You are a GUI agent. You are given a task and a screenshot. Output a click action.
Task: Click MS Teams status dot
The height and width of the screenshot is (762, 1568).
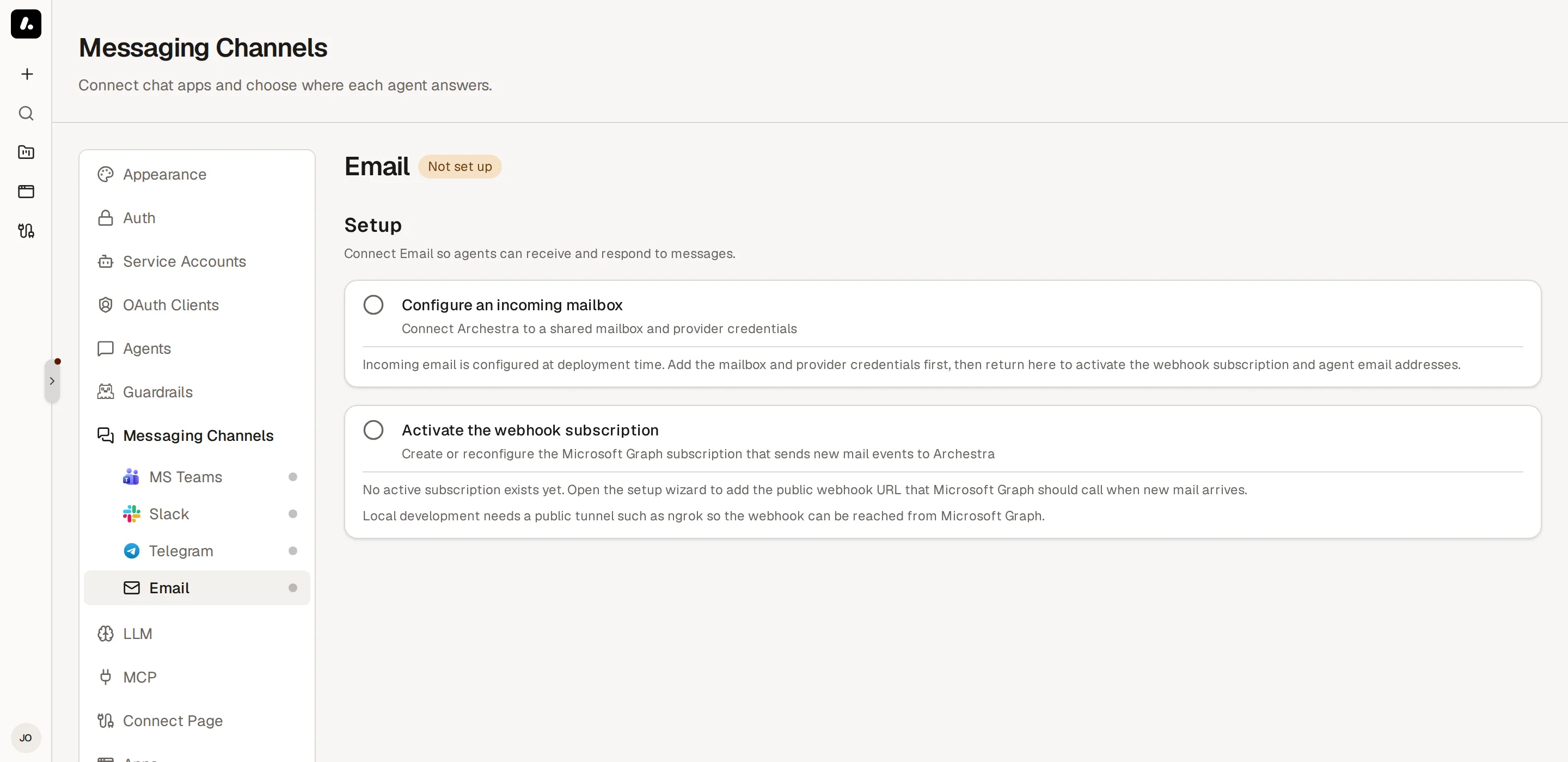click(293, 477)
